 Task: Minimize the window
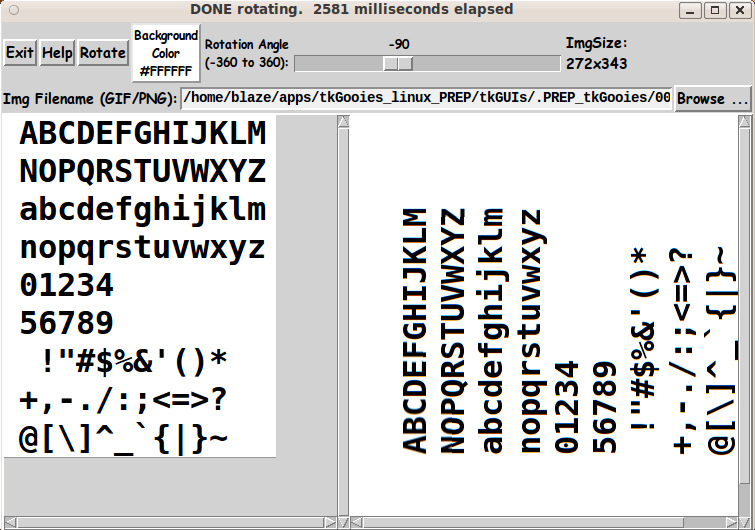(x=690, y=10)
